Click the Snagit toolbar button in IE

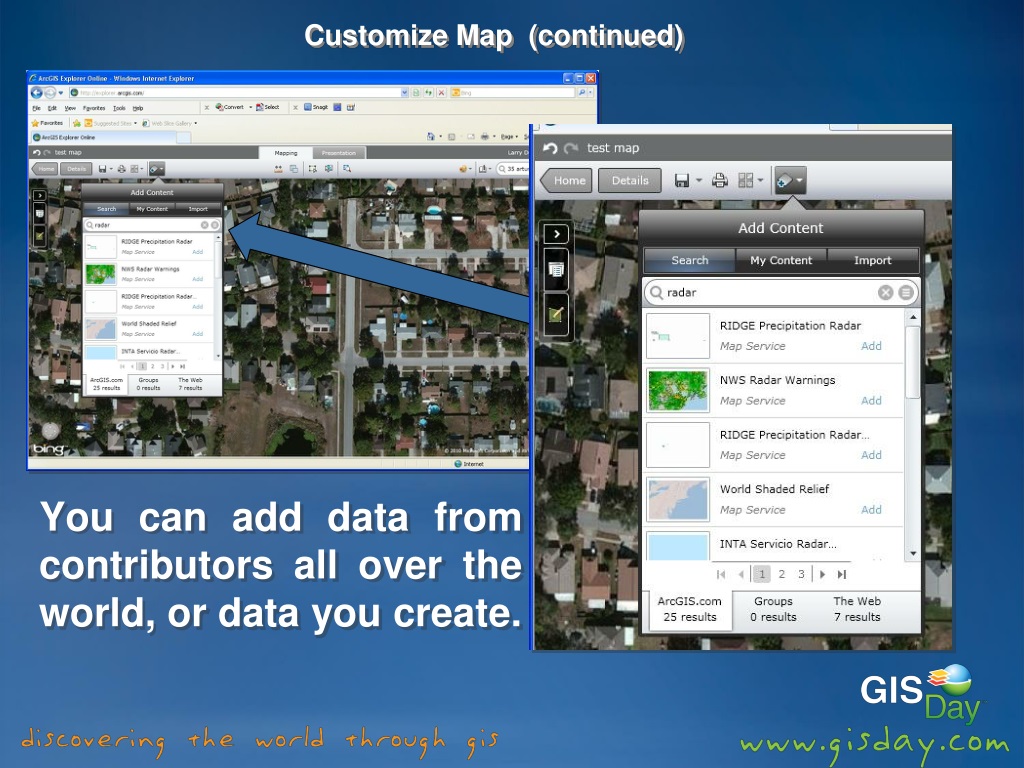click(315, 107)
